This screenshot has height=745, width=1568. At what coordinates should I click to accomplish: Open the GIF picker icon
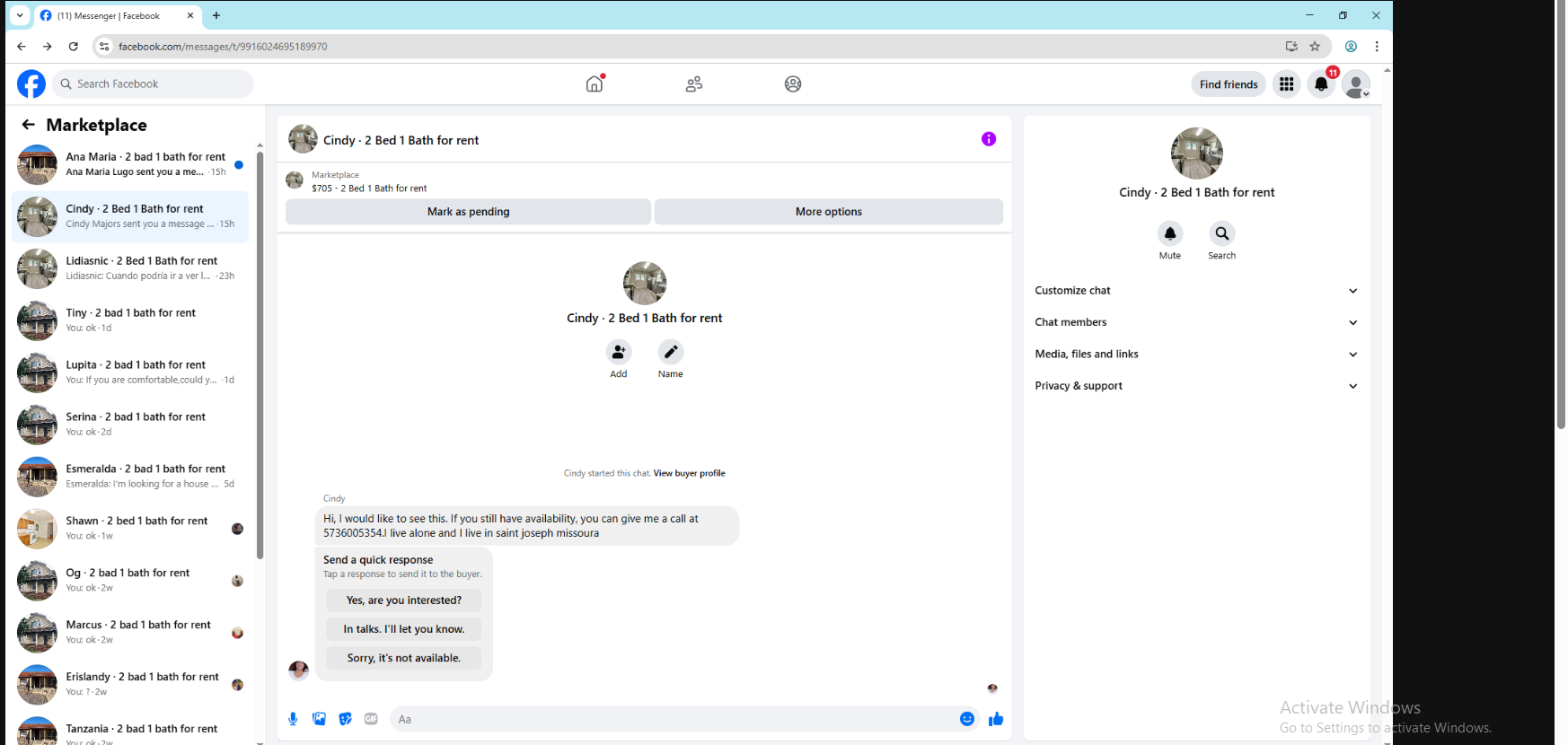(371, 719)
